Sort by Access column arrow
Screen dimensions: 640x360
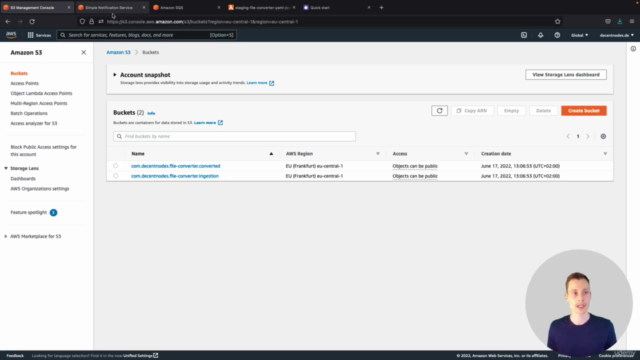coord(466,154)
